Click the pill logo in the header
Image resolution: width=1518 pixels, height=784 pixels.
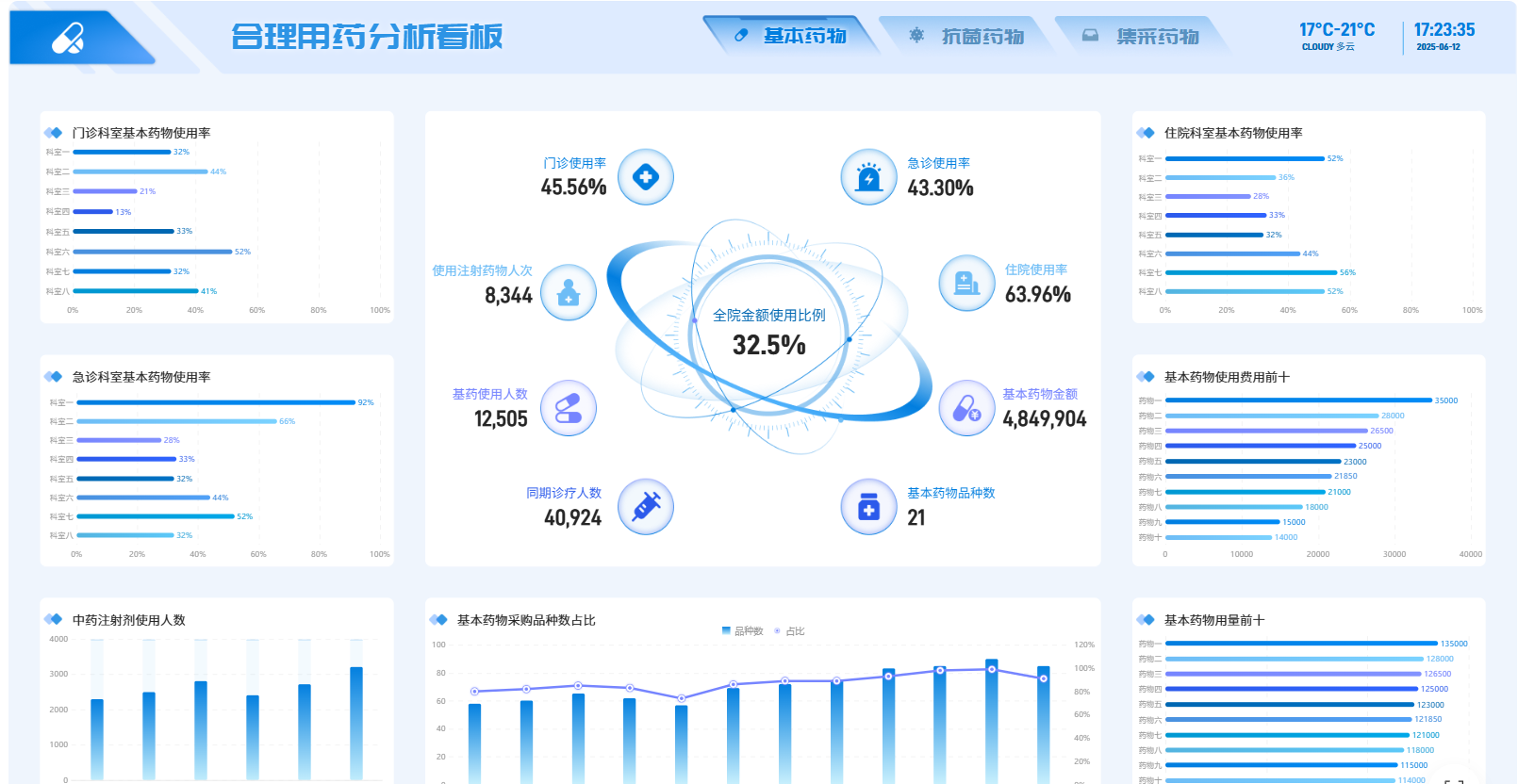[x=68, y=39]
